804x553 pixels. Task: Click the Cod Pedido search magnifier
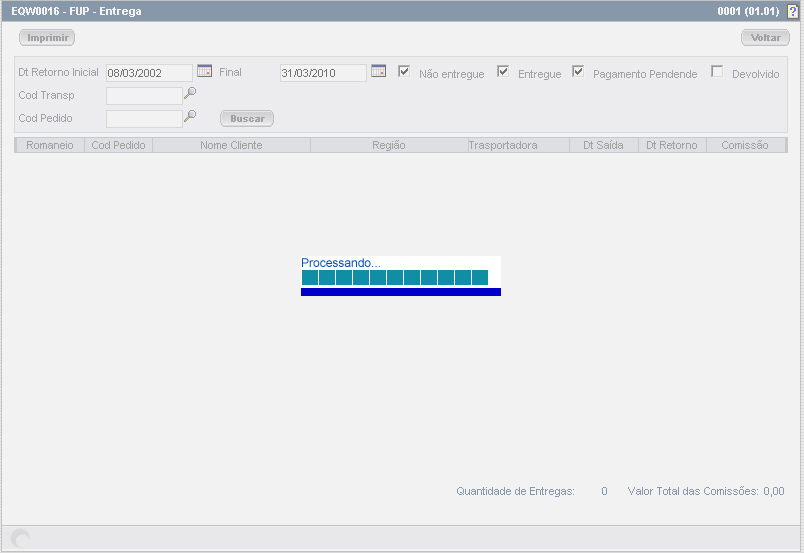click(x=190, y=116)
